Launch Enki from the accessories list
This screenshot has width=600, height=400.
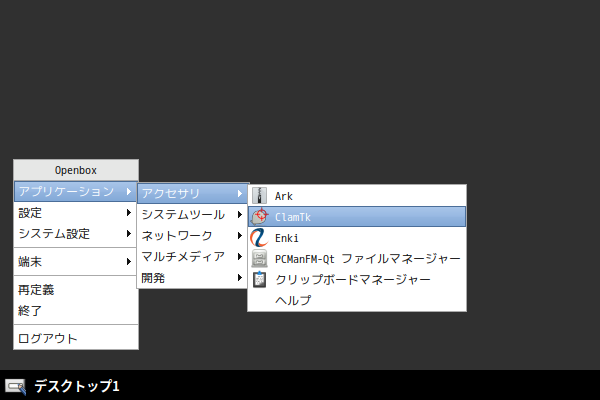tap(357, 238)
